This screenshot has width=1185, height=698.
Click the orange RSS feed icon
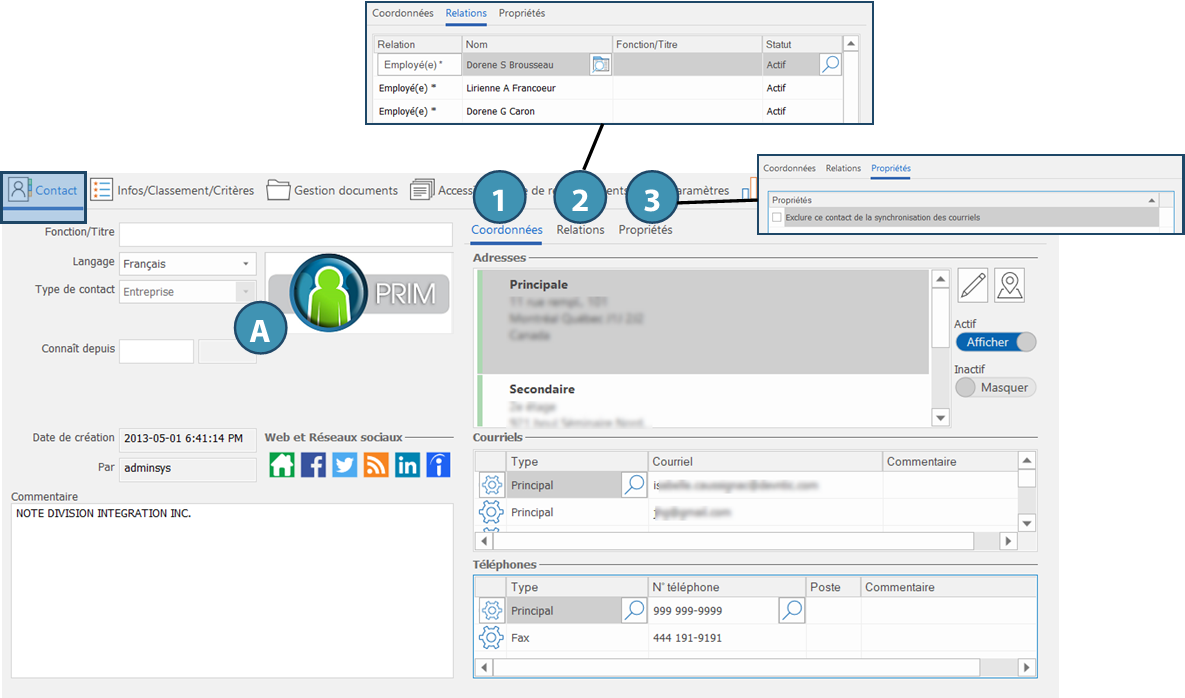376,465
